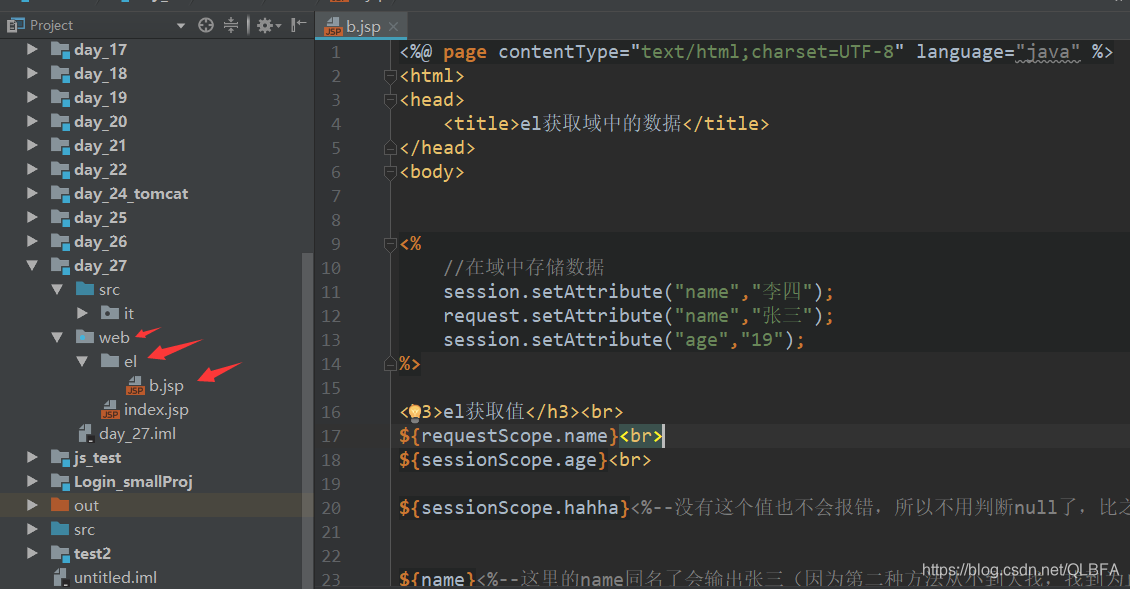
Task: Expand the day_17 module
Action: (32, 49)
